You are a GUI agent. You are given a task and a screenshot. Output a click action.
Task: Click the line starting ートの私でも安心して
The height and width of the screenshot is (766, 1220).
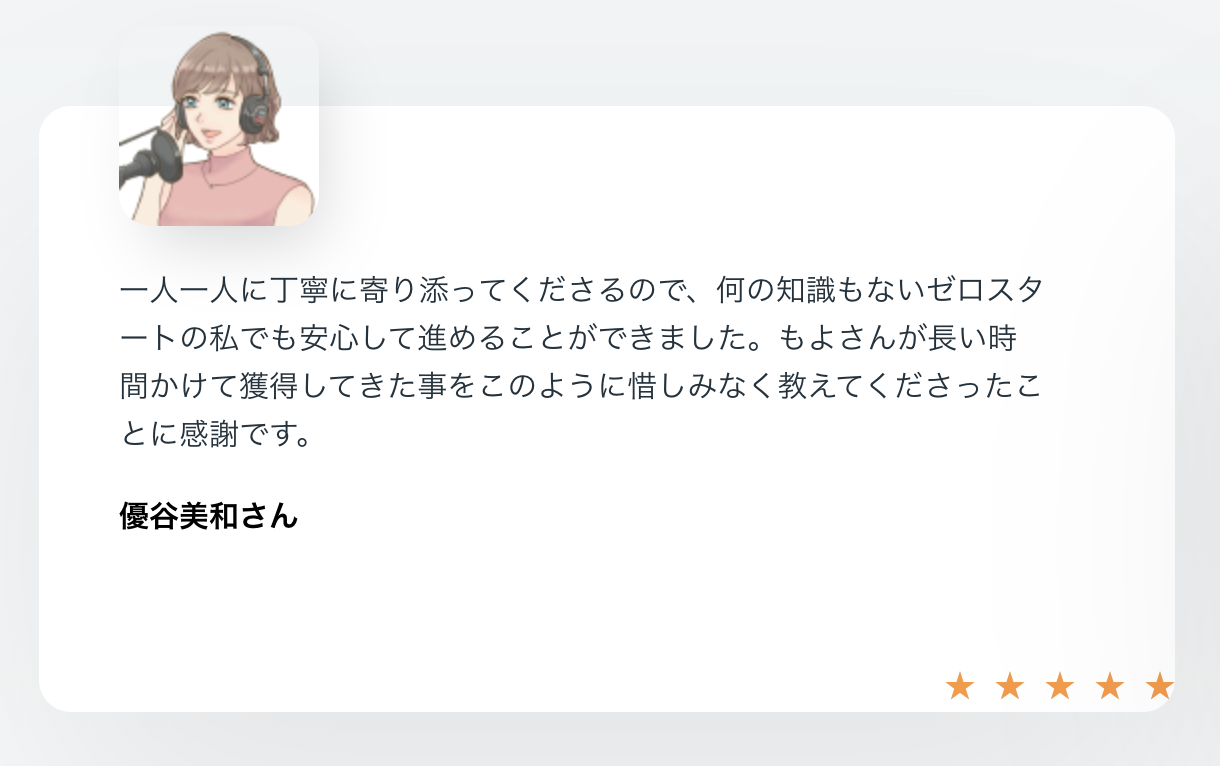pos(569,339)
